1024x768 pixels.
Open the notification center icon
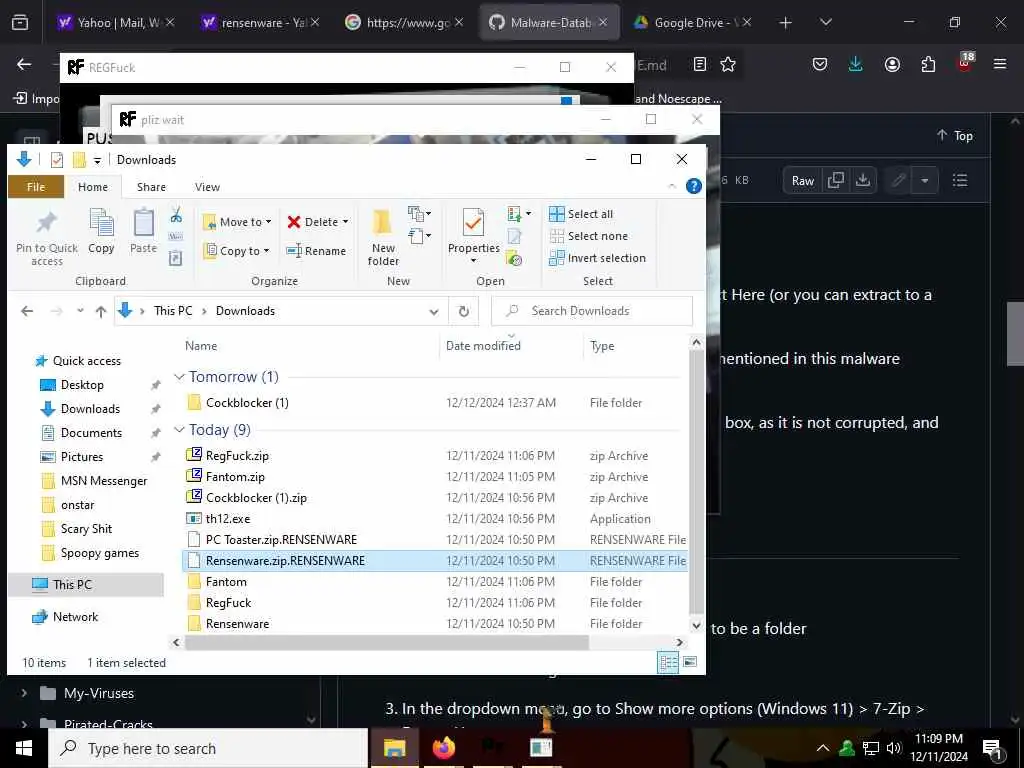click(993, 748)
